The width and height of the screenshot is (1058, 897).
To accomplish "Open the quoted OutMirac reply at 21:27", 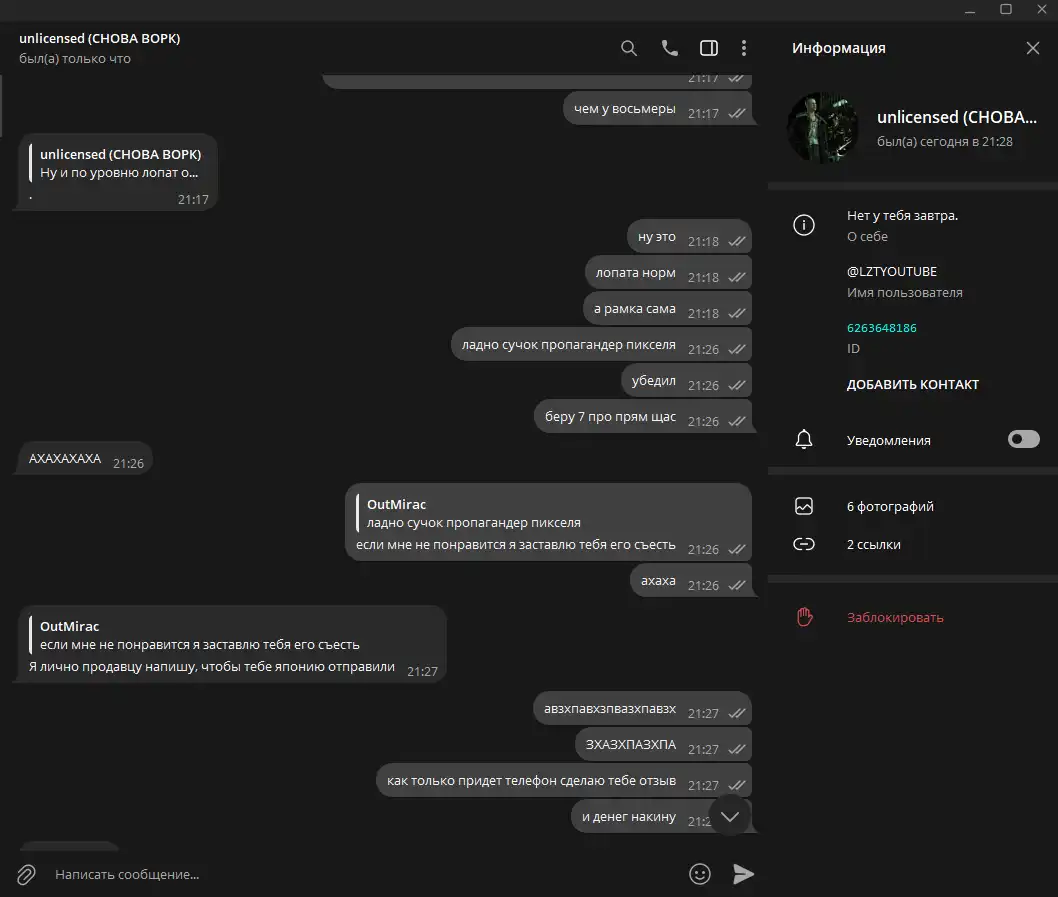I will pos(200,635).
